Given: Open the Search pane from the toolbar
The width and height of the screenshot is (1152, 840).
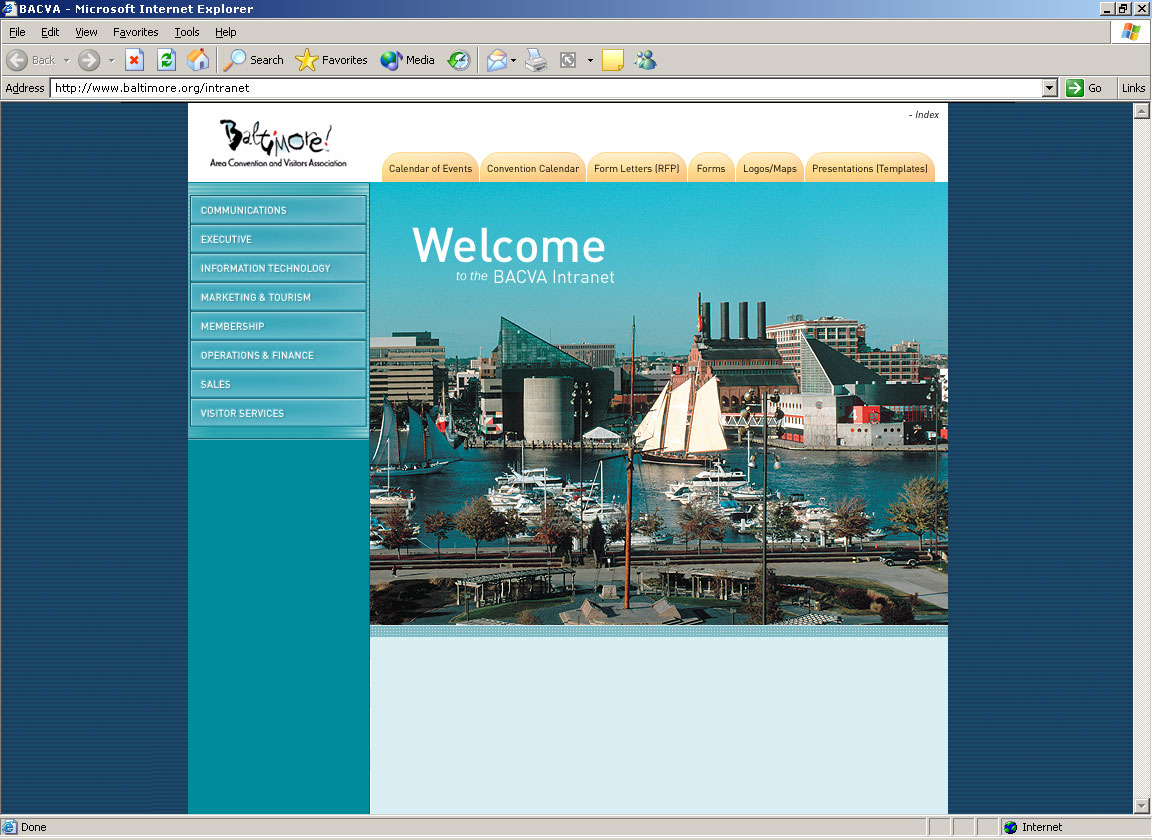Looking at the screenshot, I should coord(254,60).
